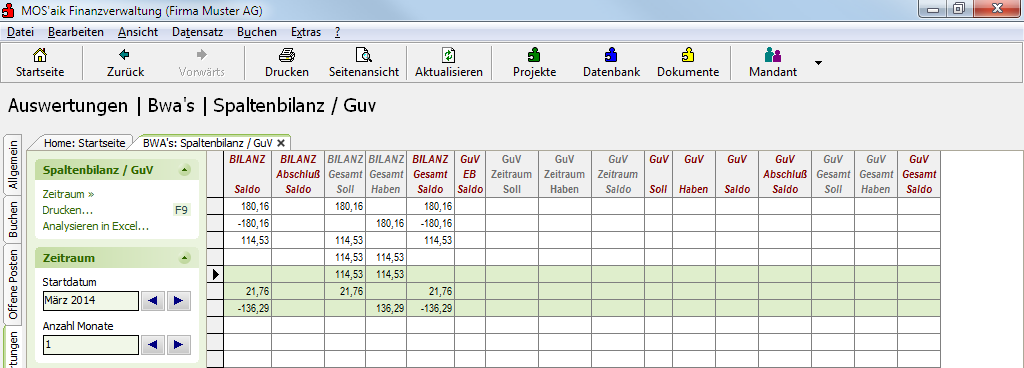Close the Spaltenbilanz / GuV tab
The image size is (1024, 368).
(x=281, y=142)
